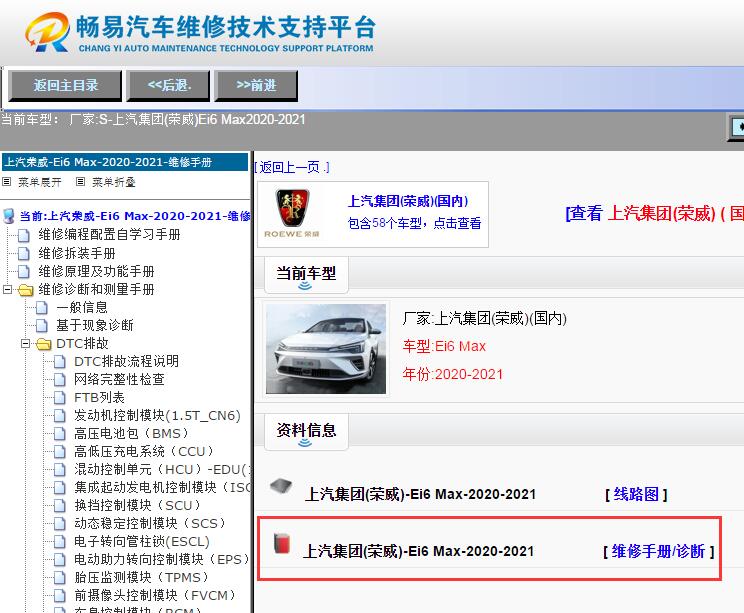Select root node 当前:上汽荣威-Ei6 Max
This screenshot has height=613, width=744.
[x=135, y=216]
